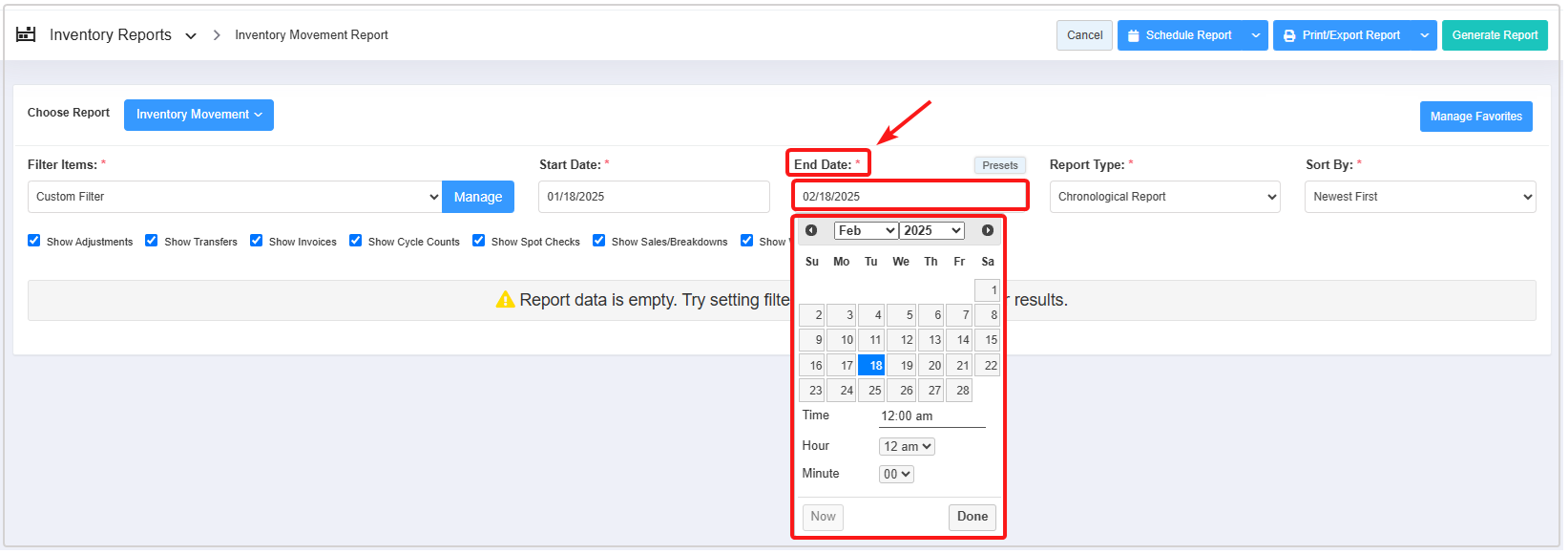
Task: Expand the Inventory Reports chevron menu
Action: [191, 35]
